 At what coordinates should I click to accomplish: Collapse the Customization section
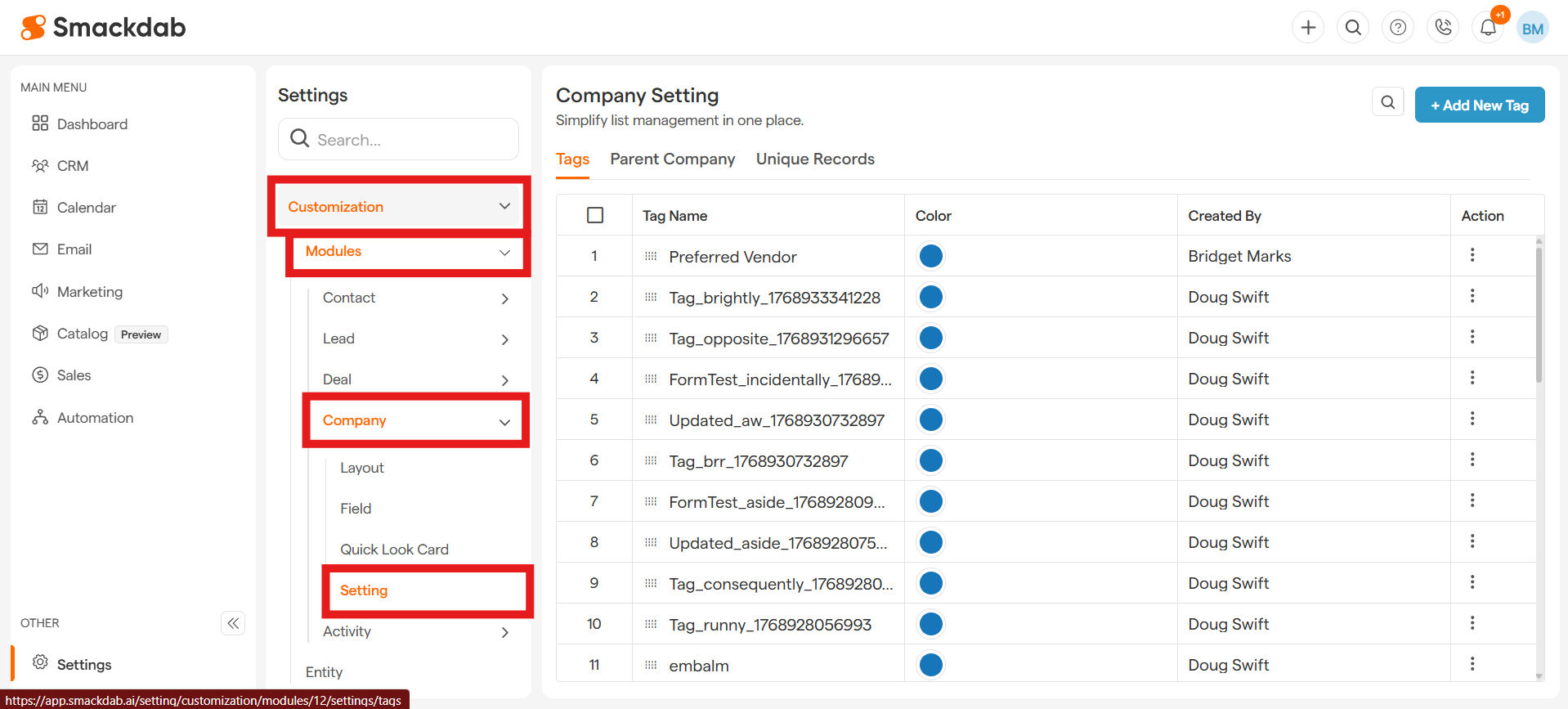504,207
